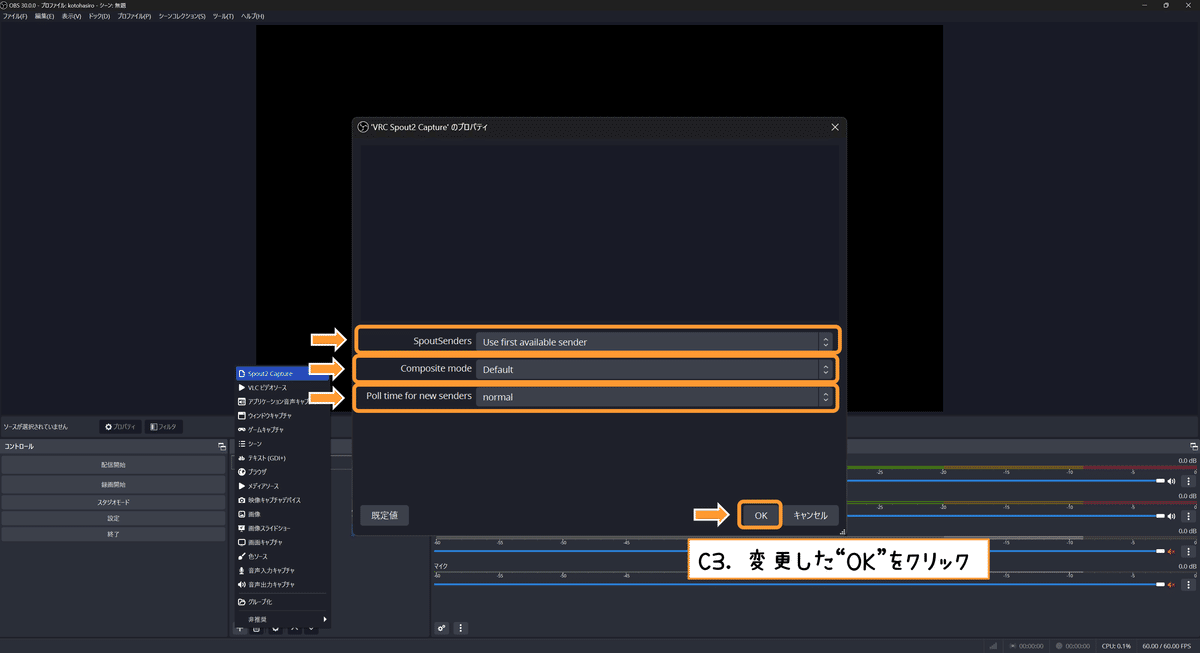The width and height of the screenshot is (1200, 653).
Task: Add a メディアソース media source
Action: point(281,485)
